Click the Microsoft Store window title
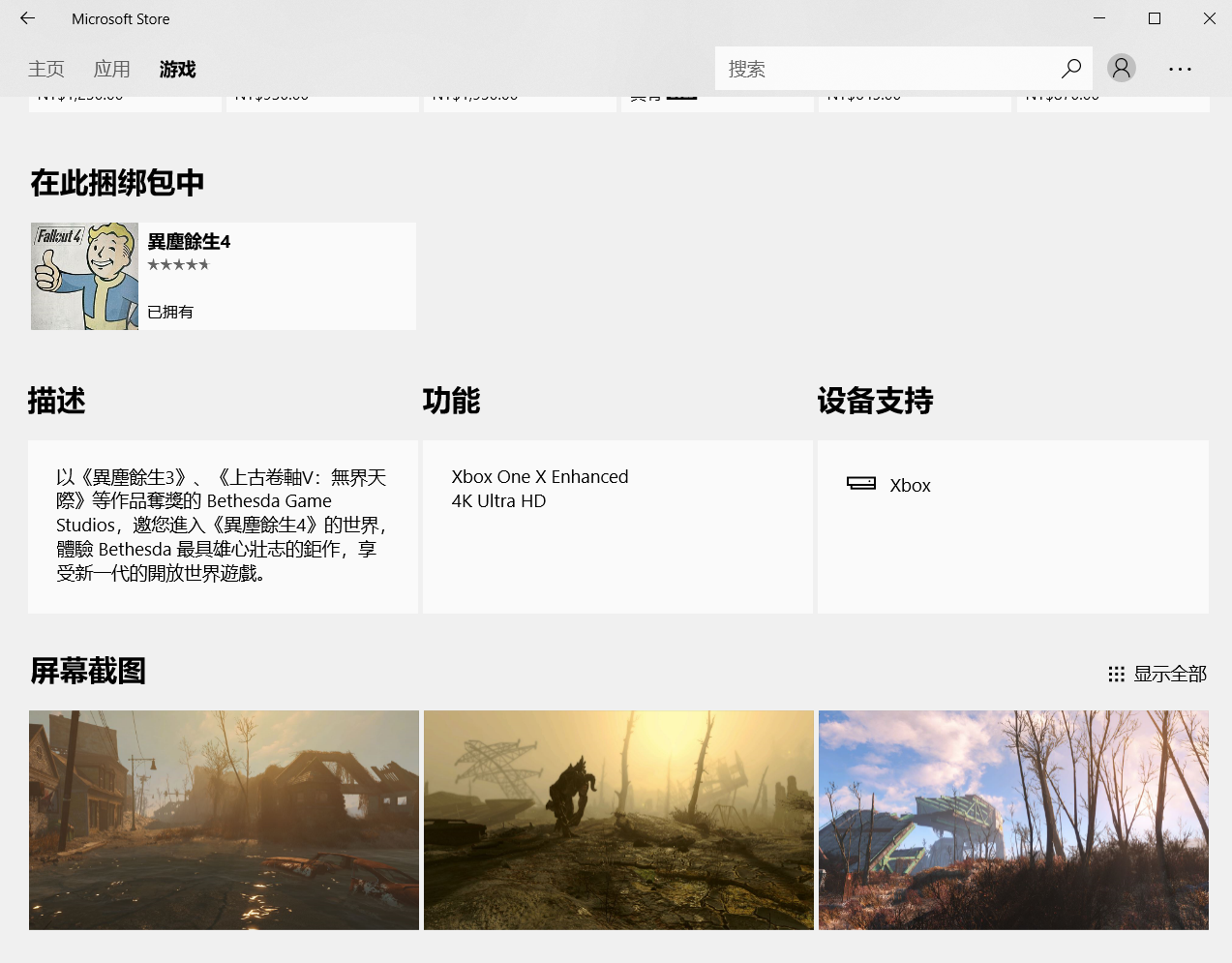 coord(121,19)
